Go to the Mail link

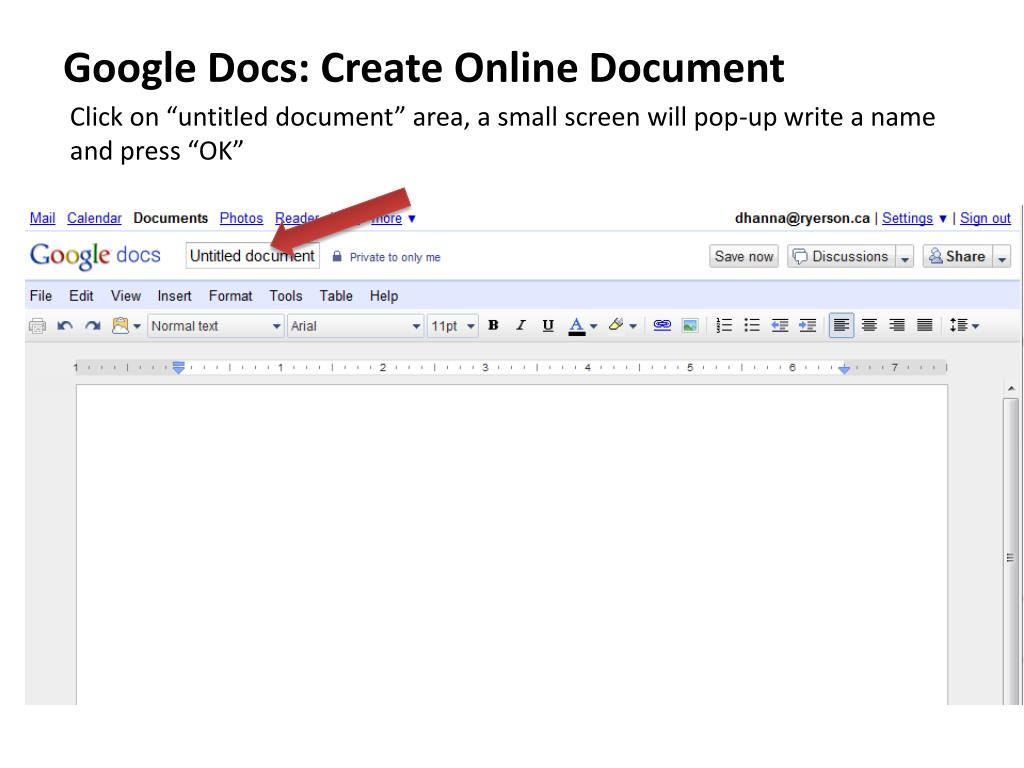42,218
